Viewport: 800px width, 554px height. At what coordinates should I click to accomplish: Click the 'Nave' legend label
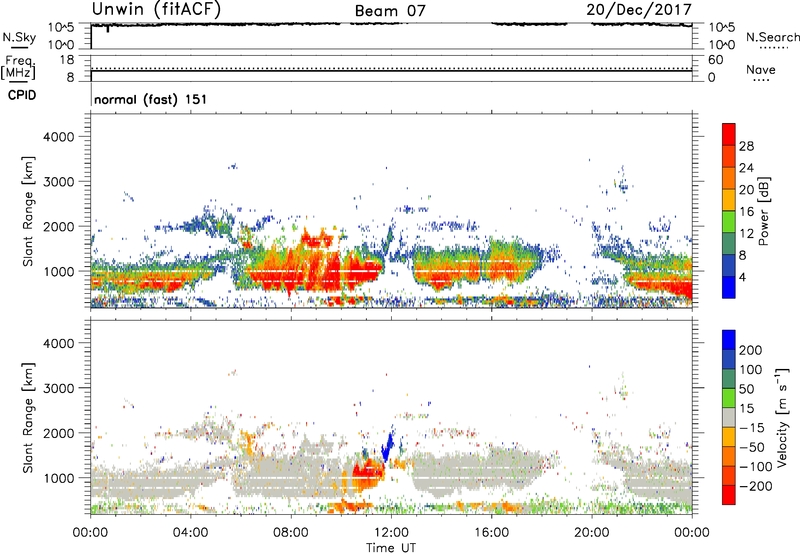[x=761, y=69]
